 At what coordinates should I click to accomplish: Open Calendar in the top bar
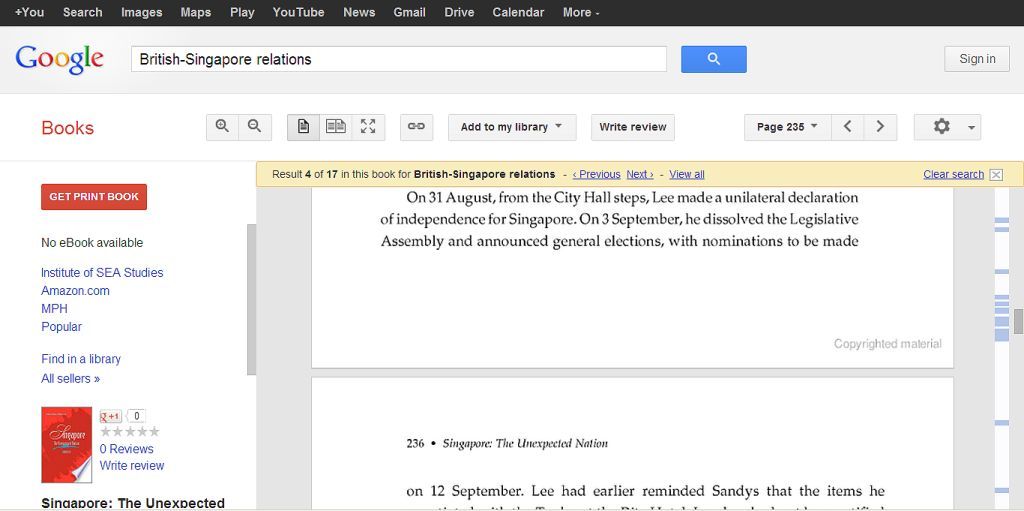click(519, 12)
